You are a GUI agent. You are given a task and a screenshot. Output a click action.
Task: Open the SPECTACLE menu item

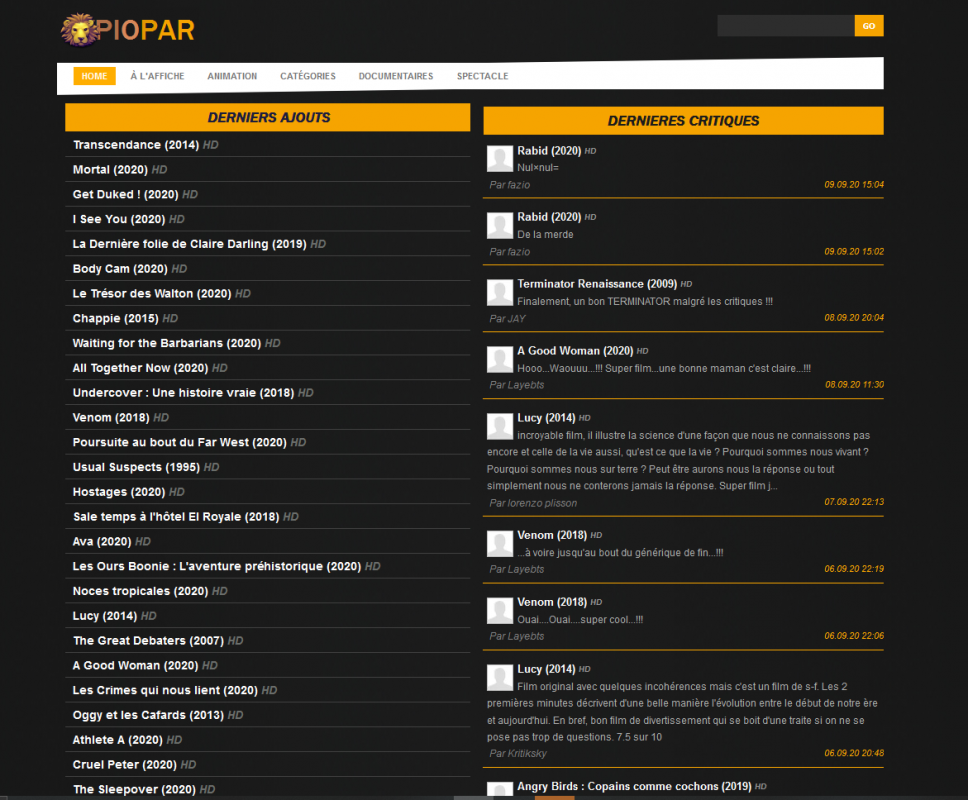483,76
